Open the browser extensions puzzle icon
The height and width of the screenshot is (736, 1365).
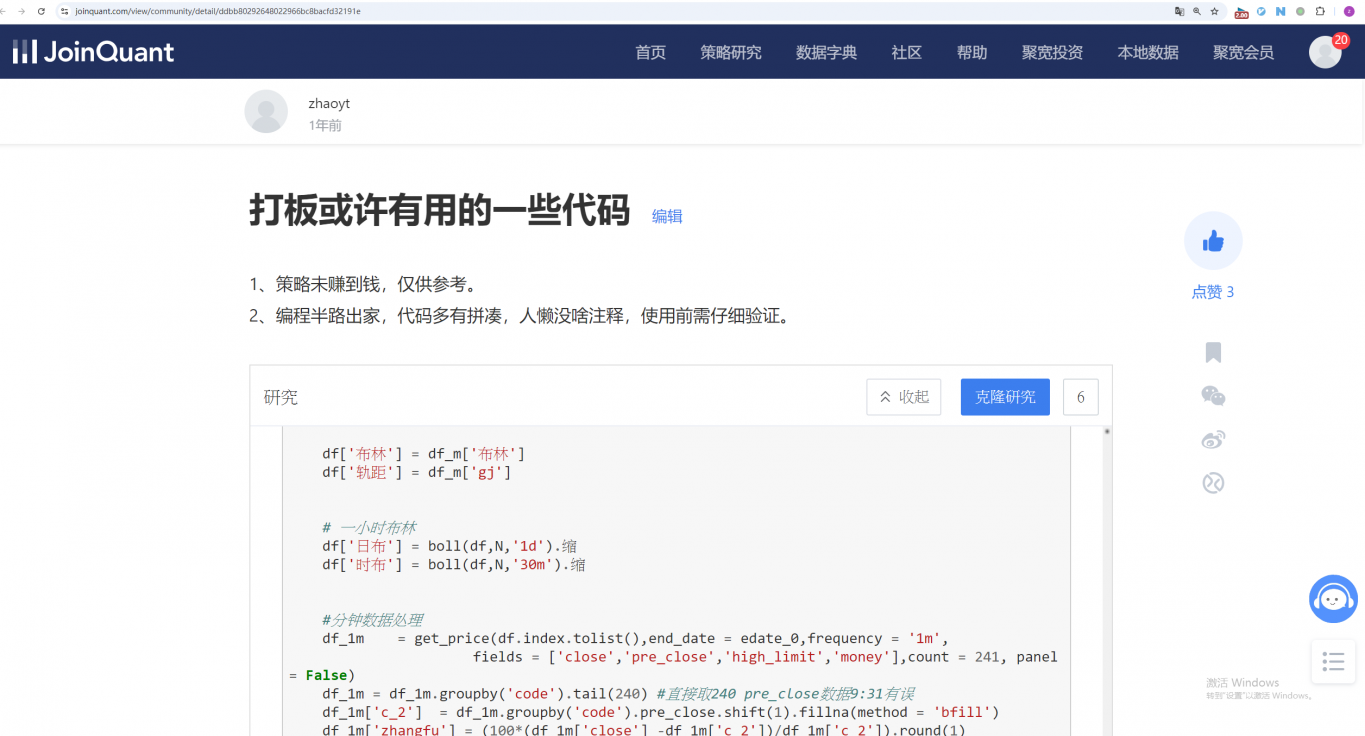click(1320, 11)
